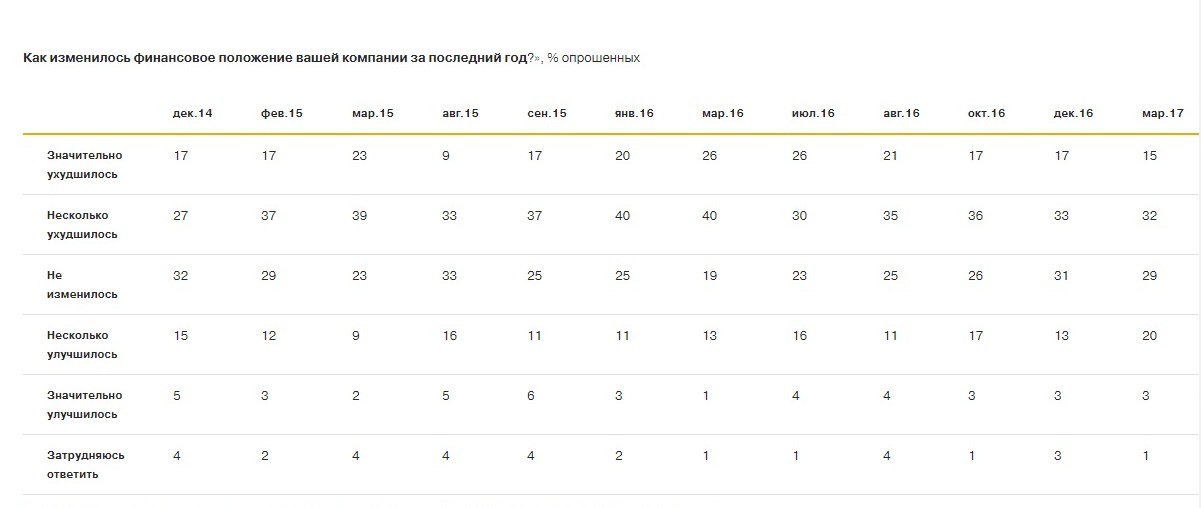Click 'Не изменилось' value for мар.16
The image size is (1201, 508).
709,275
